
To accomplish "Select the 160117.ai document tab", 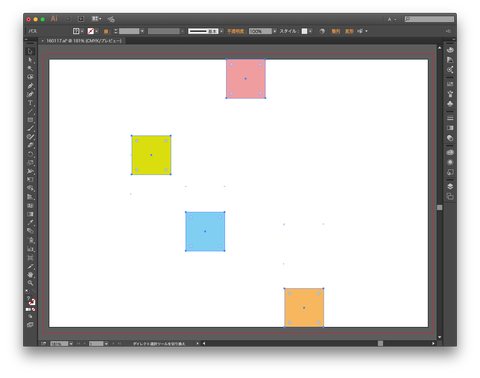I will (x=84, y=41).
